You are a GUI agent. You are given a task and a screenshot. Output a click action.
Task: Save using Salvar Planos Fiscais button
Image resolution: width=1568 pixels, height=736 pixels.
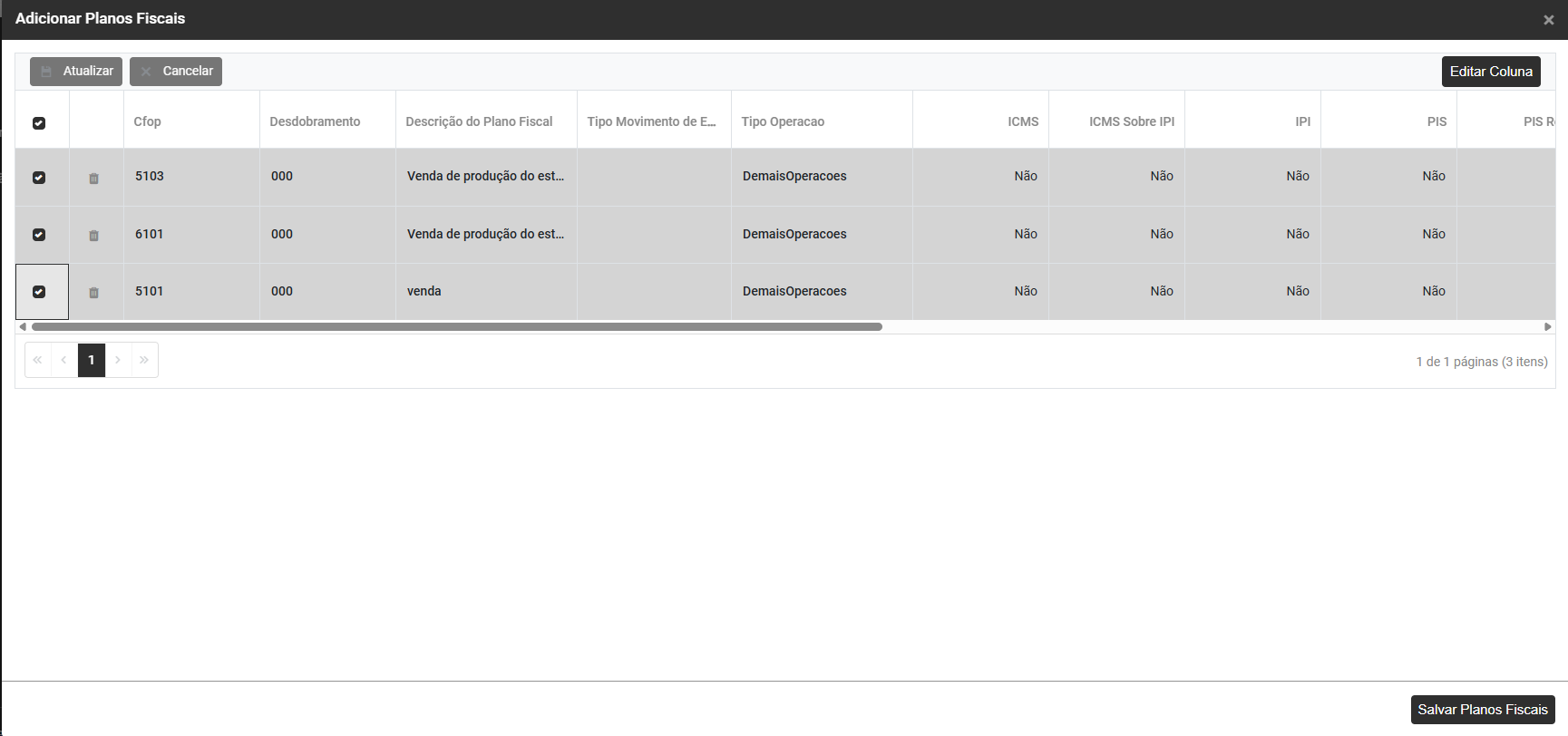(x=1482, y=710)
